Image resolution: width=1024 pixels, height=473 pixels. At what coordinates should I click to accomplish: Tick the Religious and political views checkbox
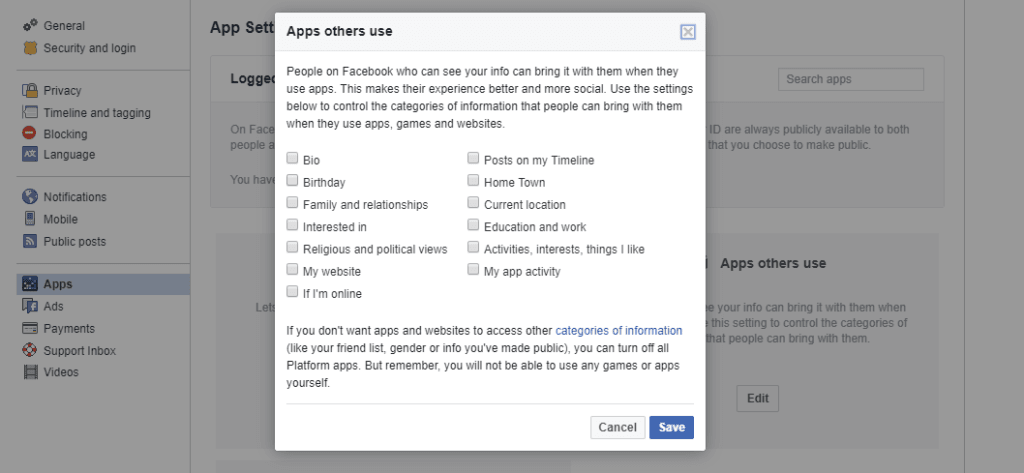292,247
